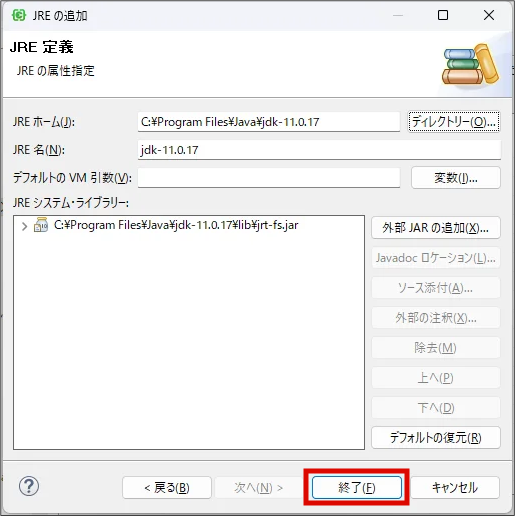This screenshot has width=515, height=516.
Task: Open the ディレクトリー(O)... browse button
Action: [454, 122]
